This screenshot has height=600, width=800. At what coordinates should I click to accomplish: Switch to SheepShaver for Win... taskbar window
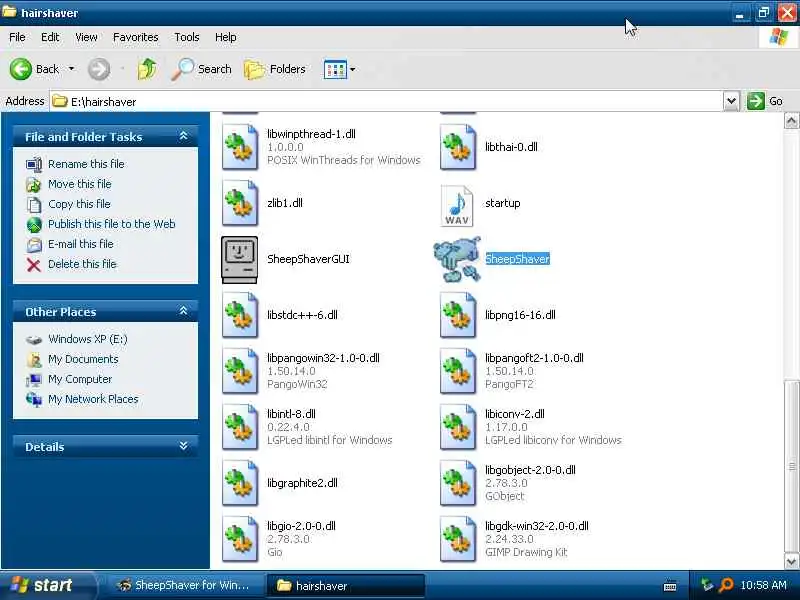(184, 585)
